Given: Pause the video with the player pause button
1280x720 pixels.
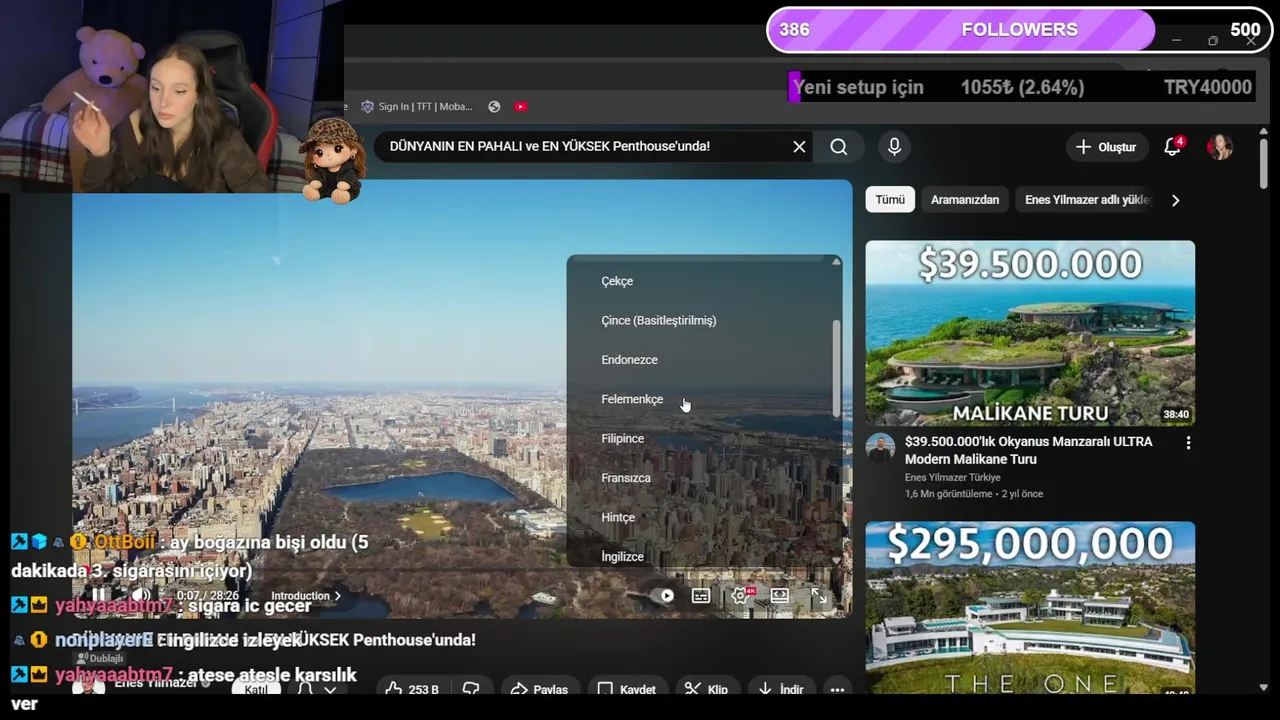Looking at the screenshot, I should 98,595.
